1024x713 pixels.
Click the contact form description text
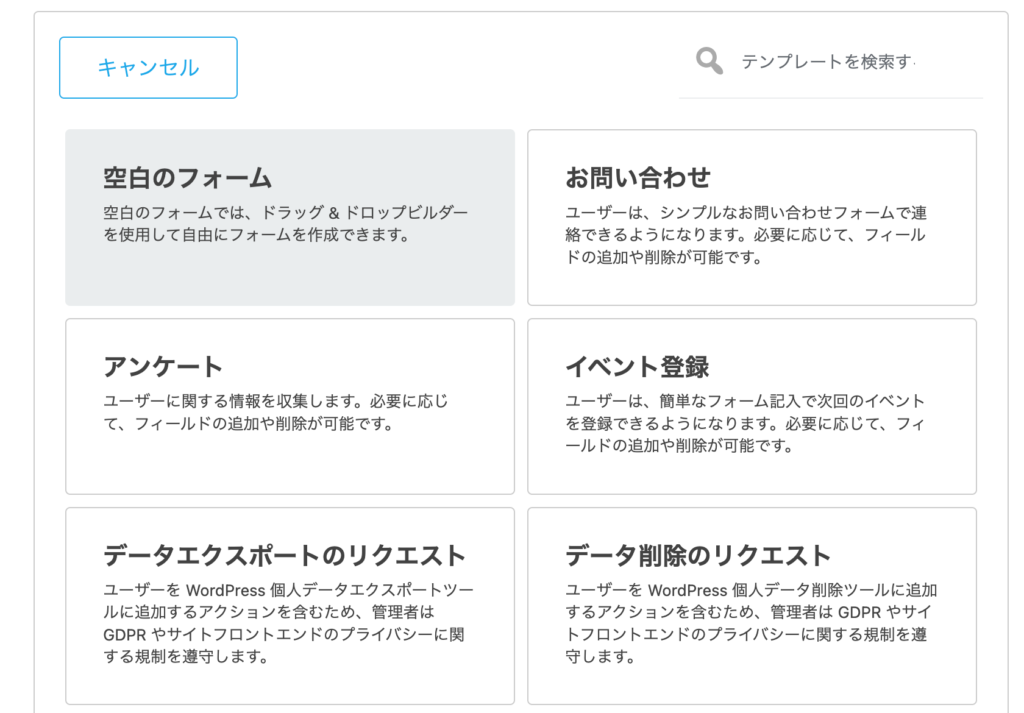[746, 235]
